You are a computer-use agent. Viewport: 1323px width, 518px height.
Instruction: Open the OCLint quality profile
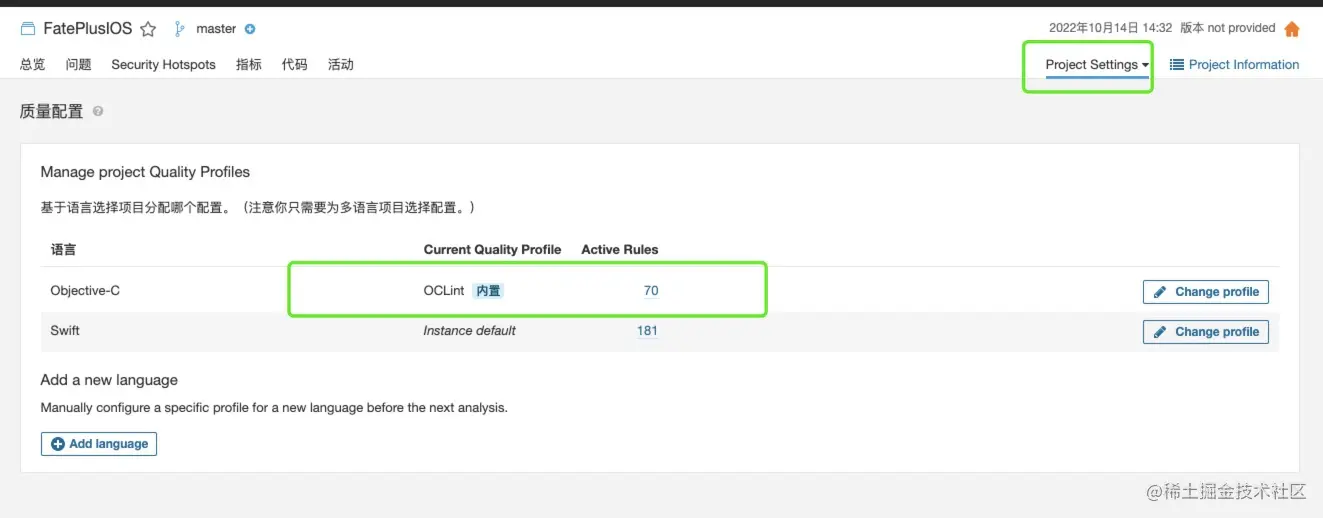(x=444, y=291)
